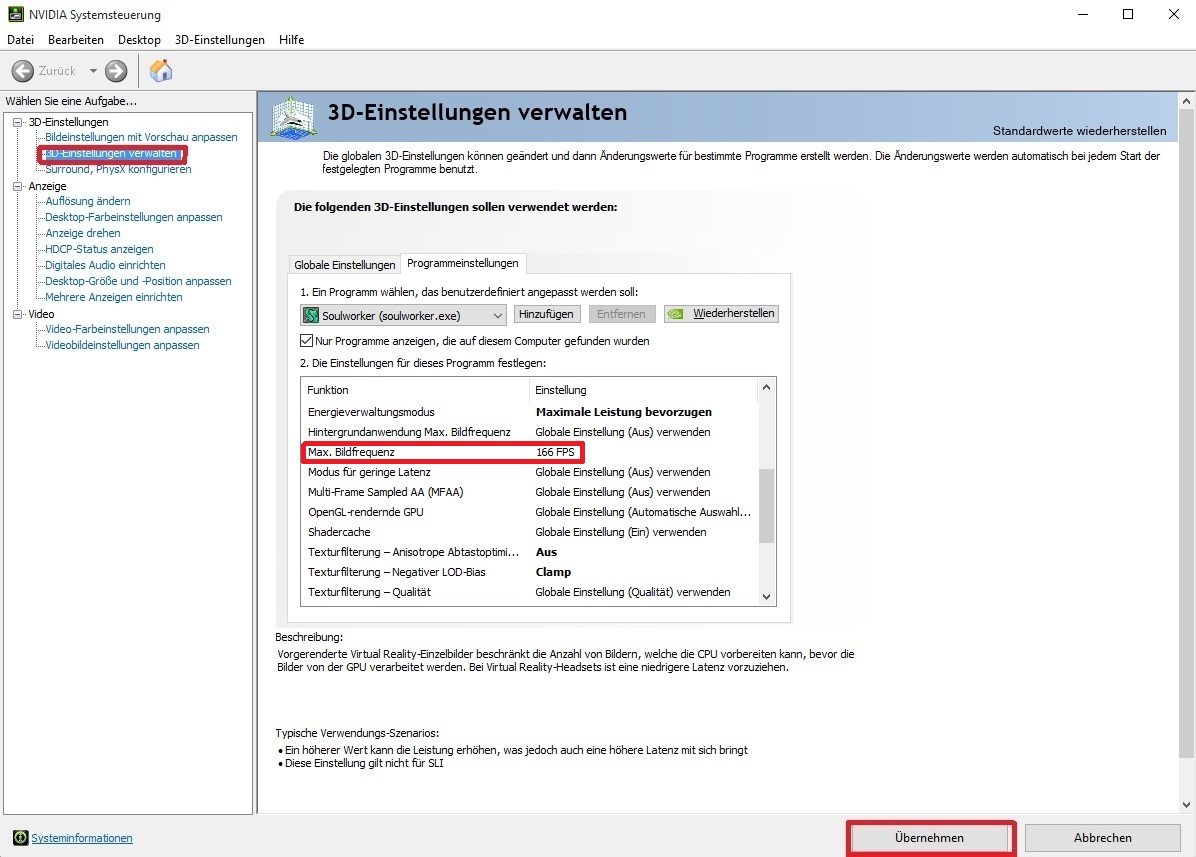Click the Hinzufügen button
This screenshot has height=857, width=1196.
547,314
